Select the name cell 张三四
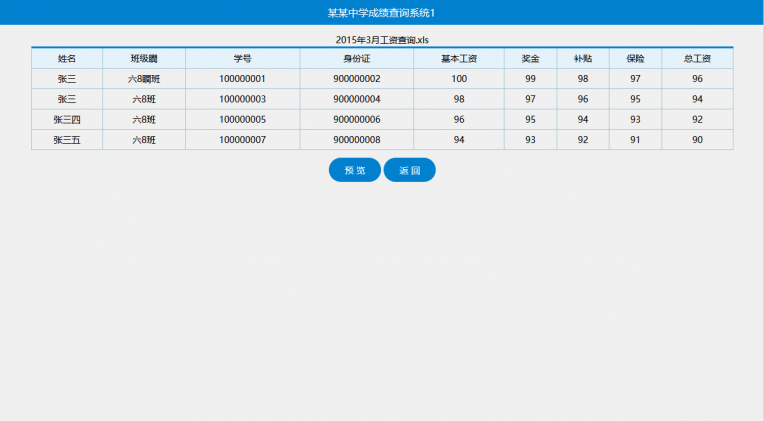 tap(67, 119)
